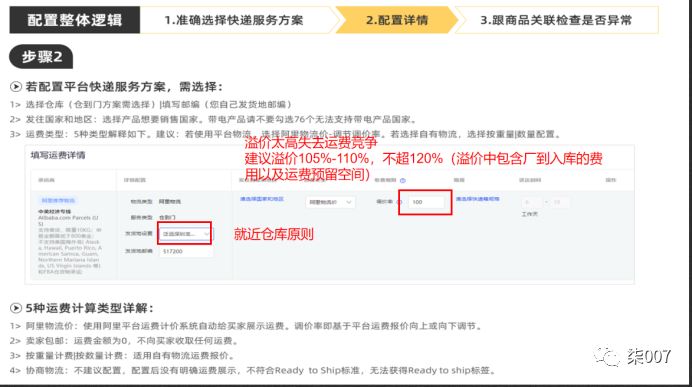Viewport: 693px width, 387px height.
Task: Click the line 3> 按重量计费|按数量计费
Action: pos(122,356)
